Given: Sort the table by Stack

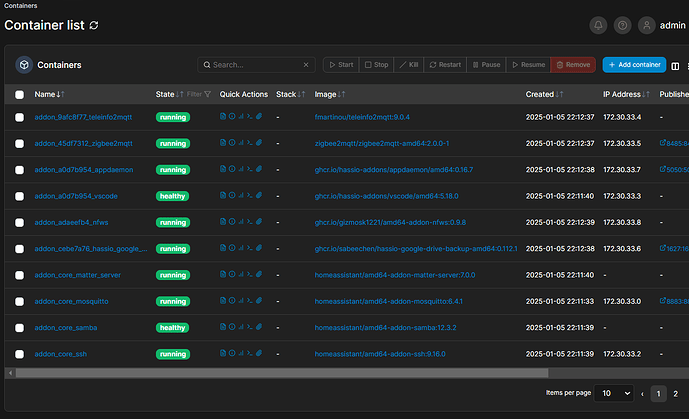Looking at the screenshot, I should tap(290, 94).
